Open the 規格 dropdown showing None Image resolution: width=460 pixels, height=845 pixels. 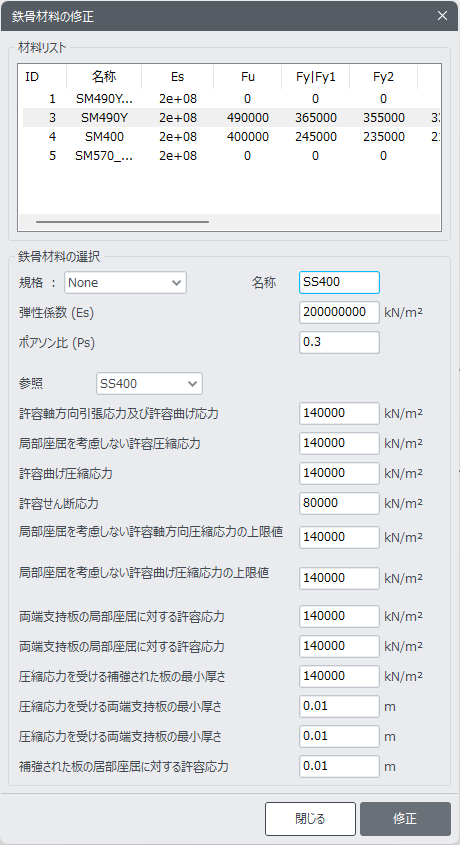click(x=125, y=282)
